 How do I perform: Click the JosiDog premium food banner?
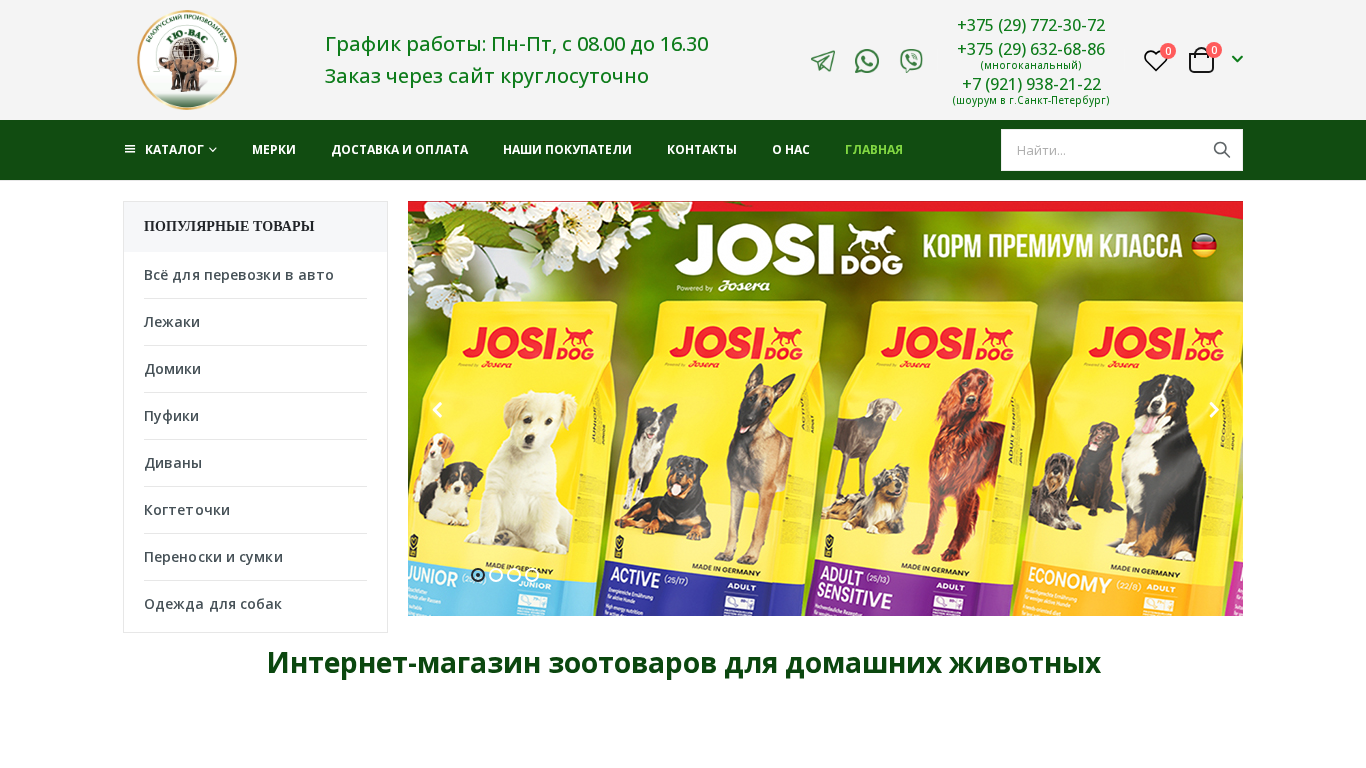click(825, 408)
